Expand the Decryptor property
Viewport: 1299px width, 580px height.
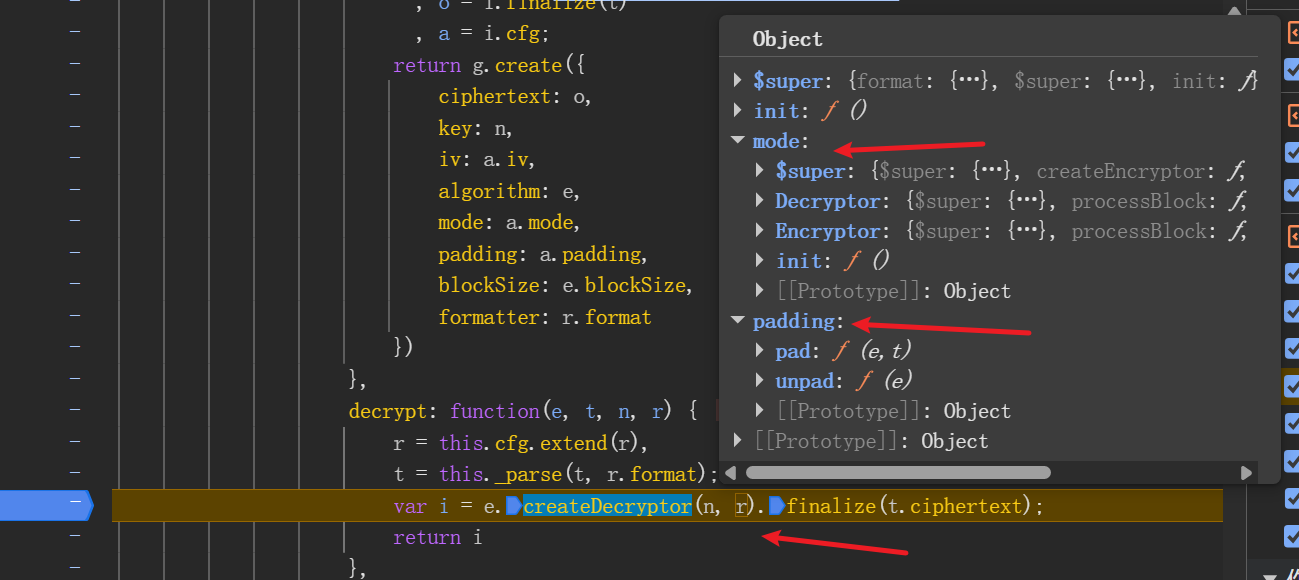click(761, 201)
